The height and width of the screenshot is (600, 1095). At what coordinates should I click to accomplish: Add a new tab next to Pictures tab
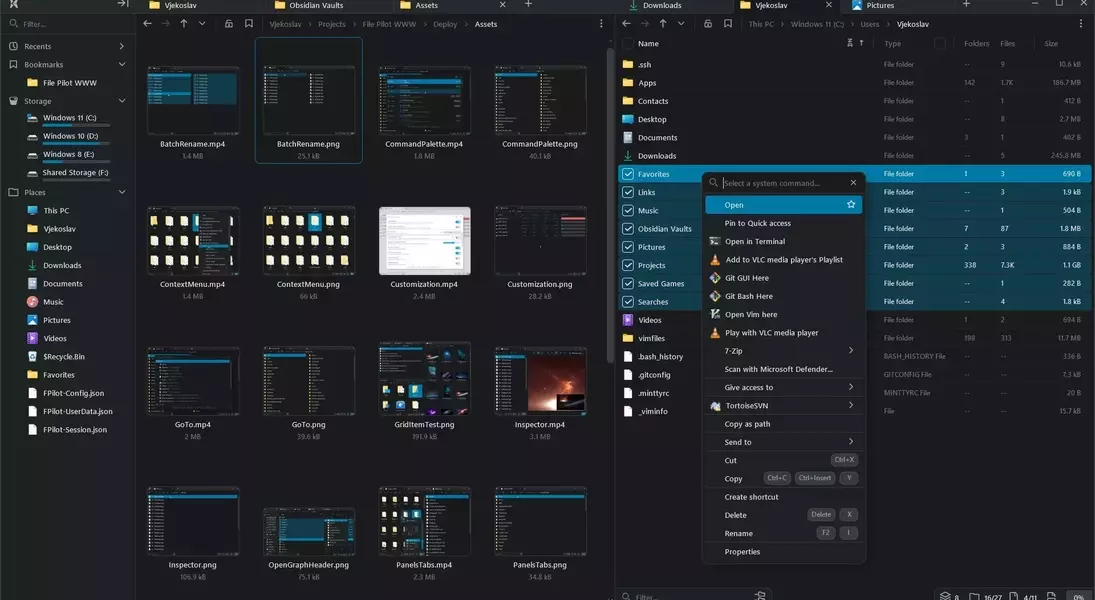(x=966, y=5)
